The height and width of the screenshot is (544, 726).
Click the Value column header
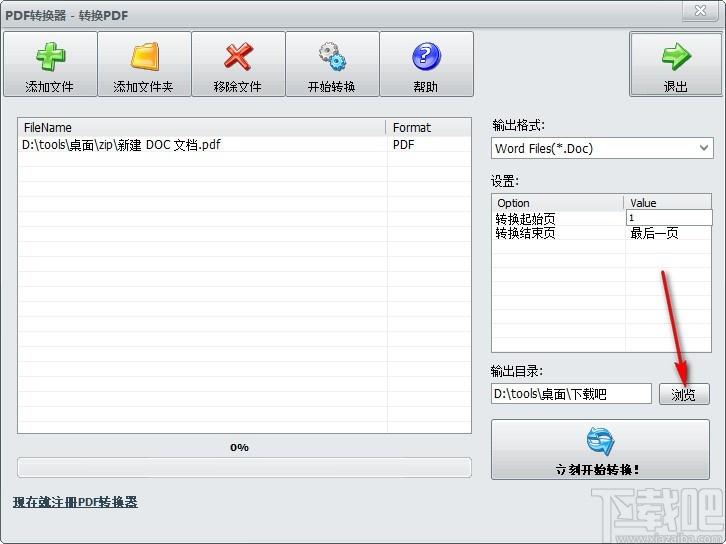tap(668, 203)
